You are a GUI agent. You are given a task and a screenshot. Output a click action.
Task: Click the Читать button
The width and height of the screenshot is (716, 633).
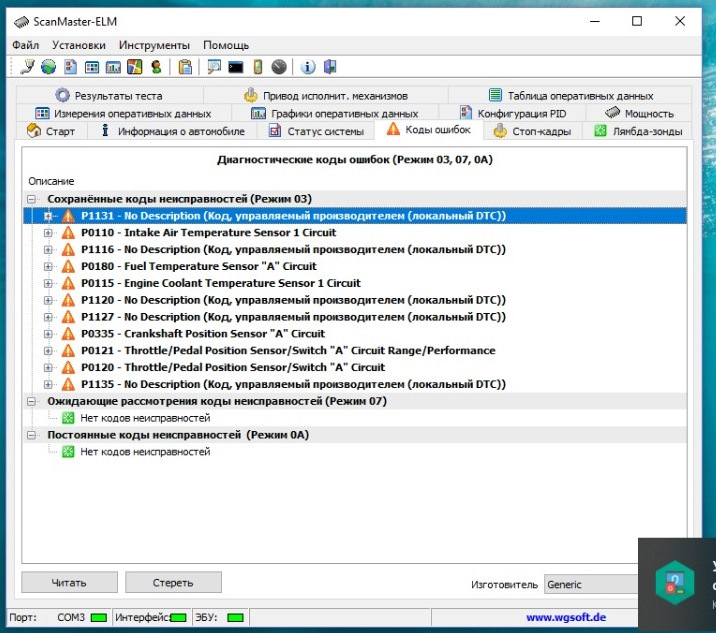(69, 582)
